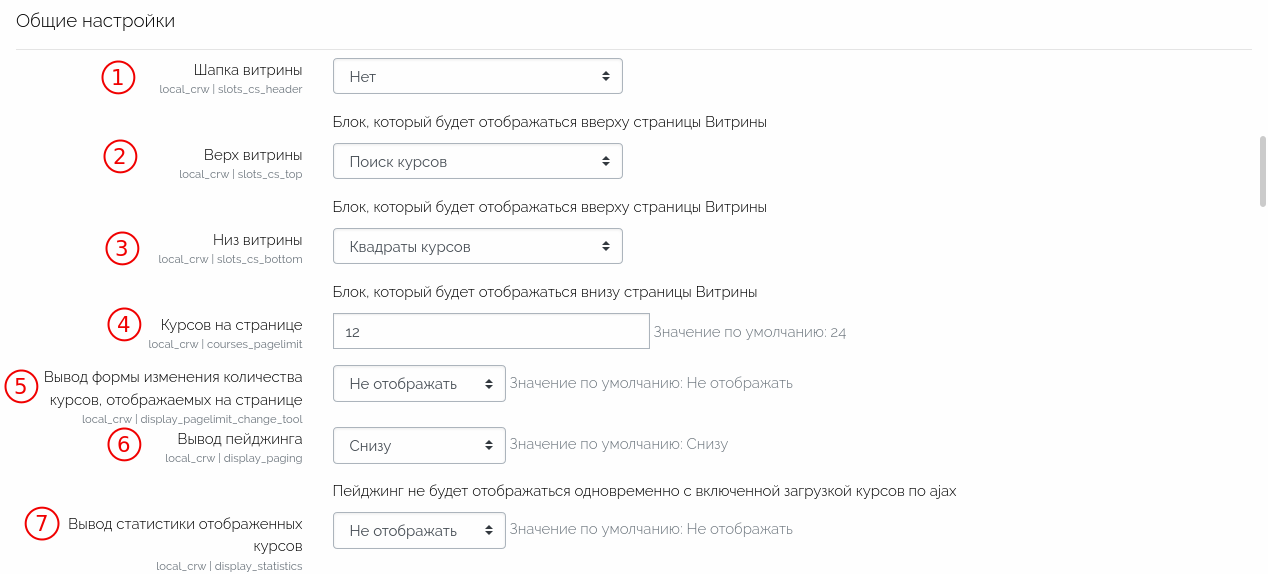Click the red circled number 4 marker
This screenshot has width=1268, height=574.
124,324
